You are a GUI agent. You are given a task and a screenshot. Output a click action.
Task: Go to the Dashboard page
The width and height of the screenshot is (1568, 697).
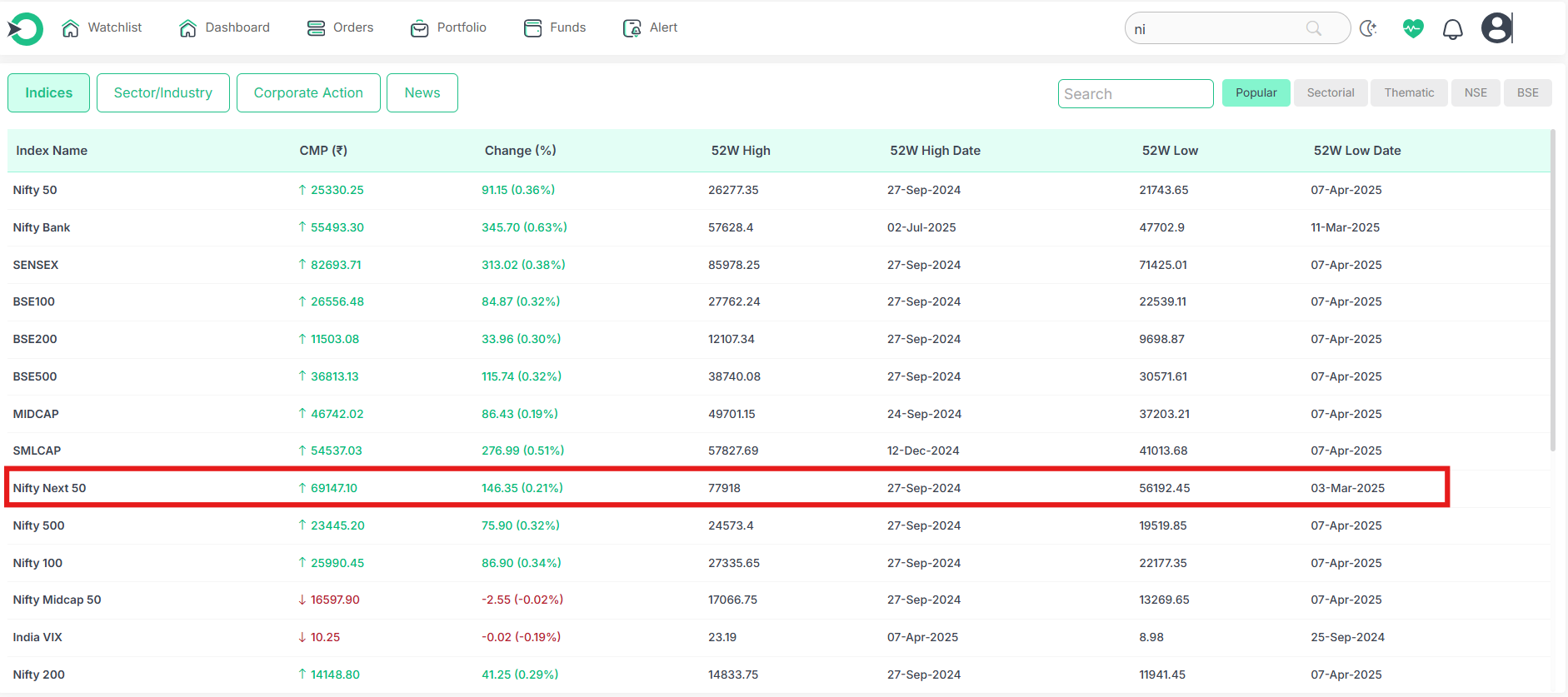pos(224,27)
